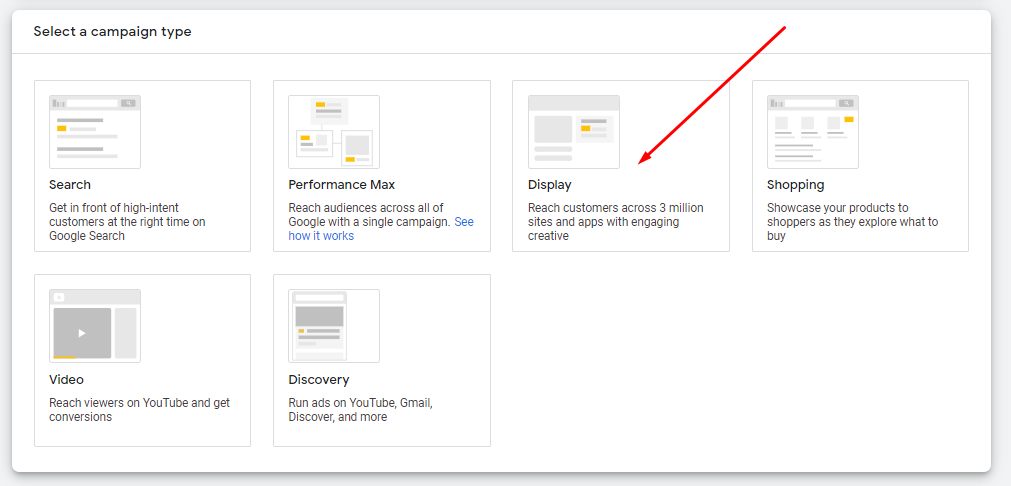
Task: Click 'Get in front of high-intent customers' text
Action: (x=127, y=222)
